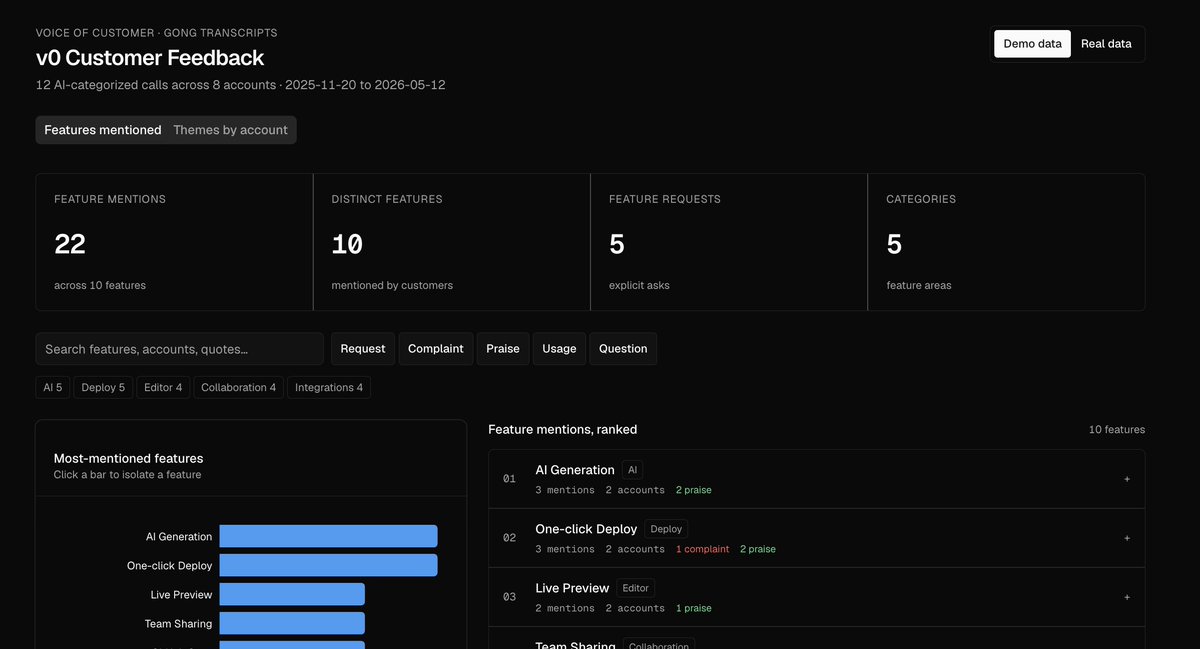Click the '1 complaint' label on One-click Deploy
This screenshot has height=649, width=1200.
pos(703,549)
